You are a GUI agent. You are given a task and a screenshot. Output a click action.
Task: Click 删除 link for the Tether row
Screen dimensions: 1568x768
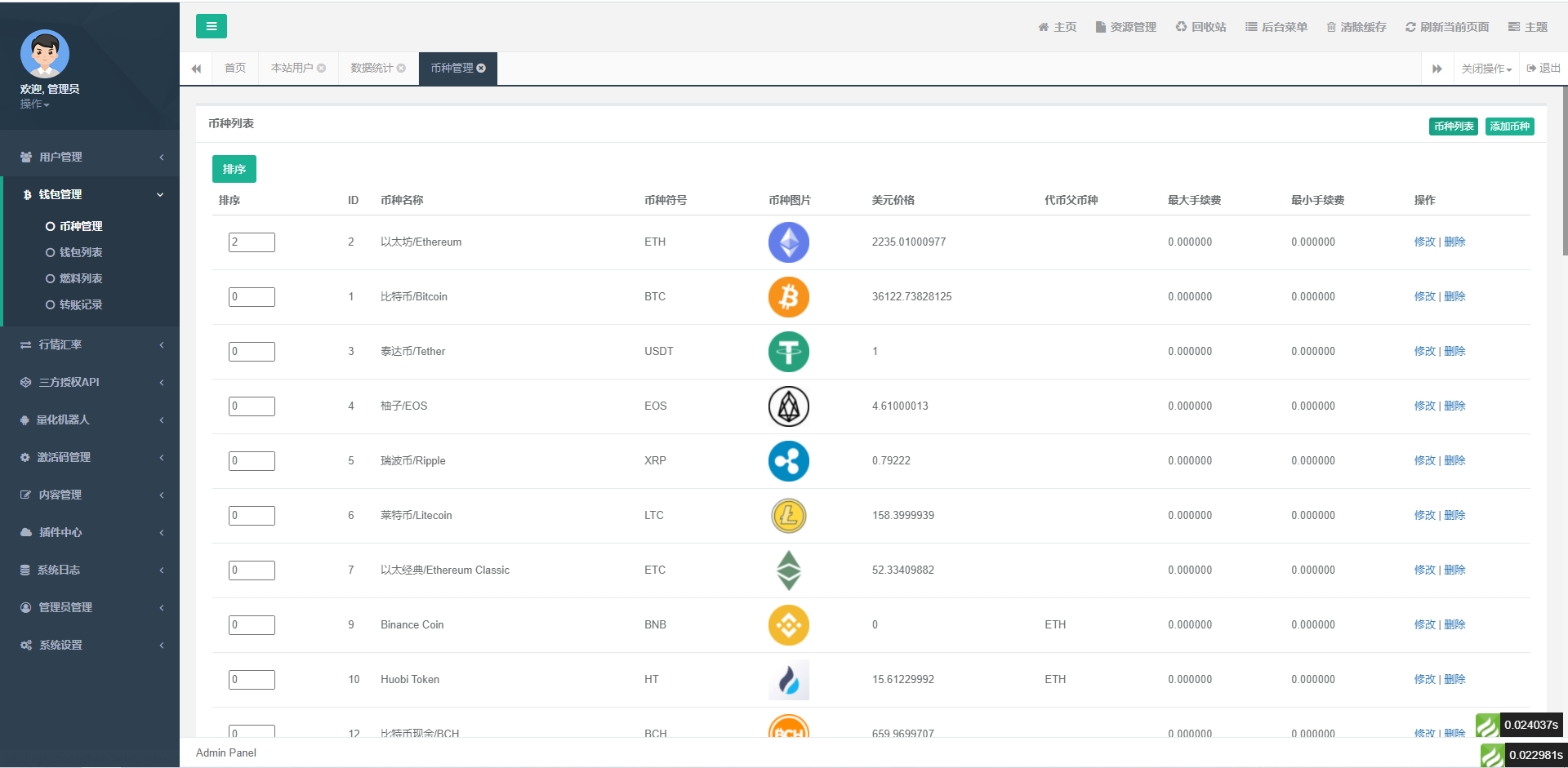(1454, 351)
